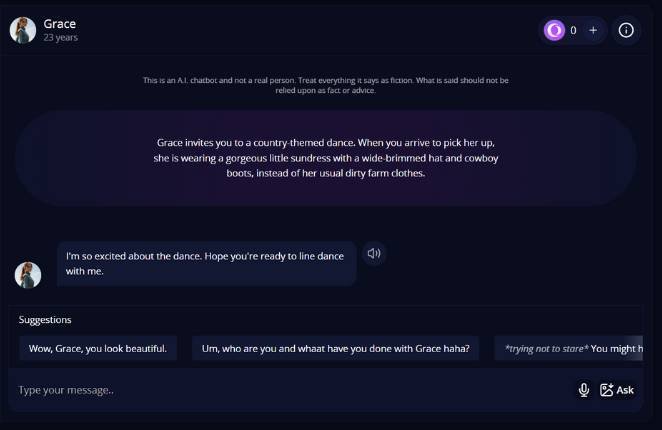This screenshot has width=662, height=430.
Task: Click the image-plus icon beside Ask
Action: (x=606, y=390)
